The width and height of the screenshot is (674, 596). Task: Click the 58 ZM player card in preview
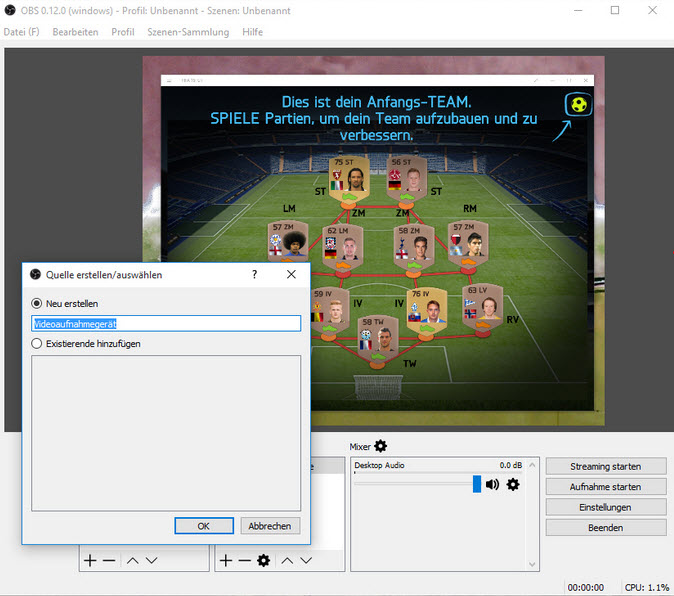414,248
